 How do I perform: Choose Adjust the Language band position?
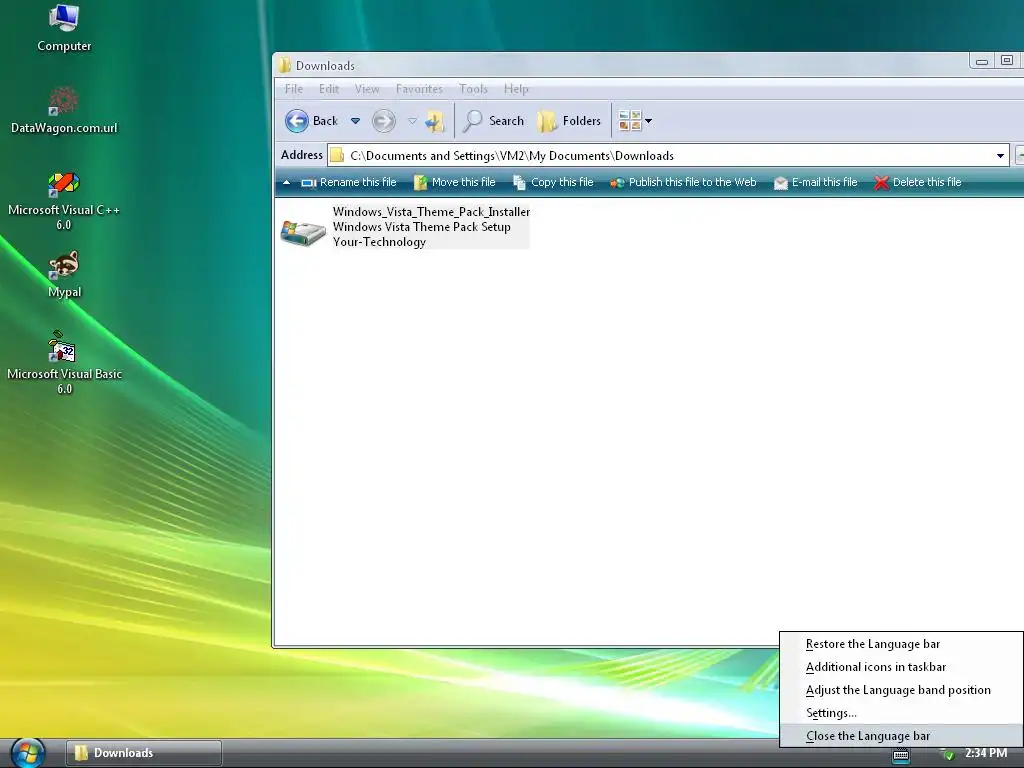pos(901,690)
